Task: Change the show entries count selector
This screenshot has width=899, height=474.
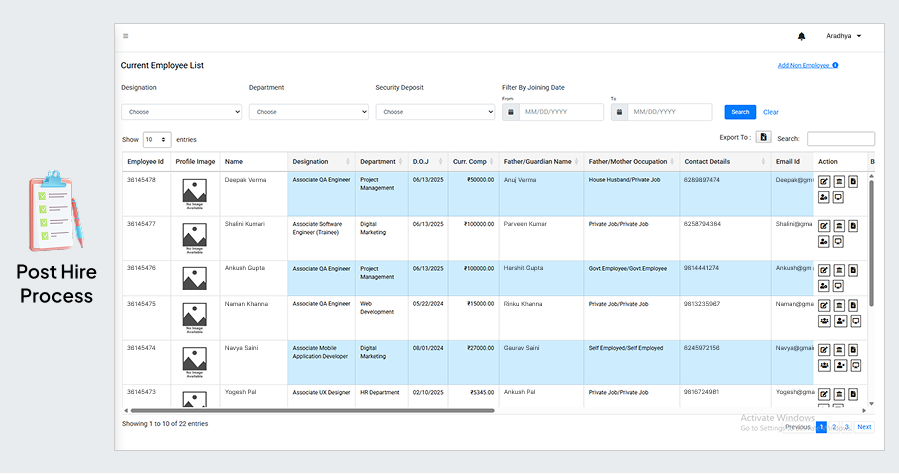Action: click(157, 139)
